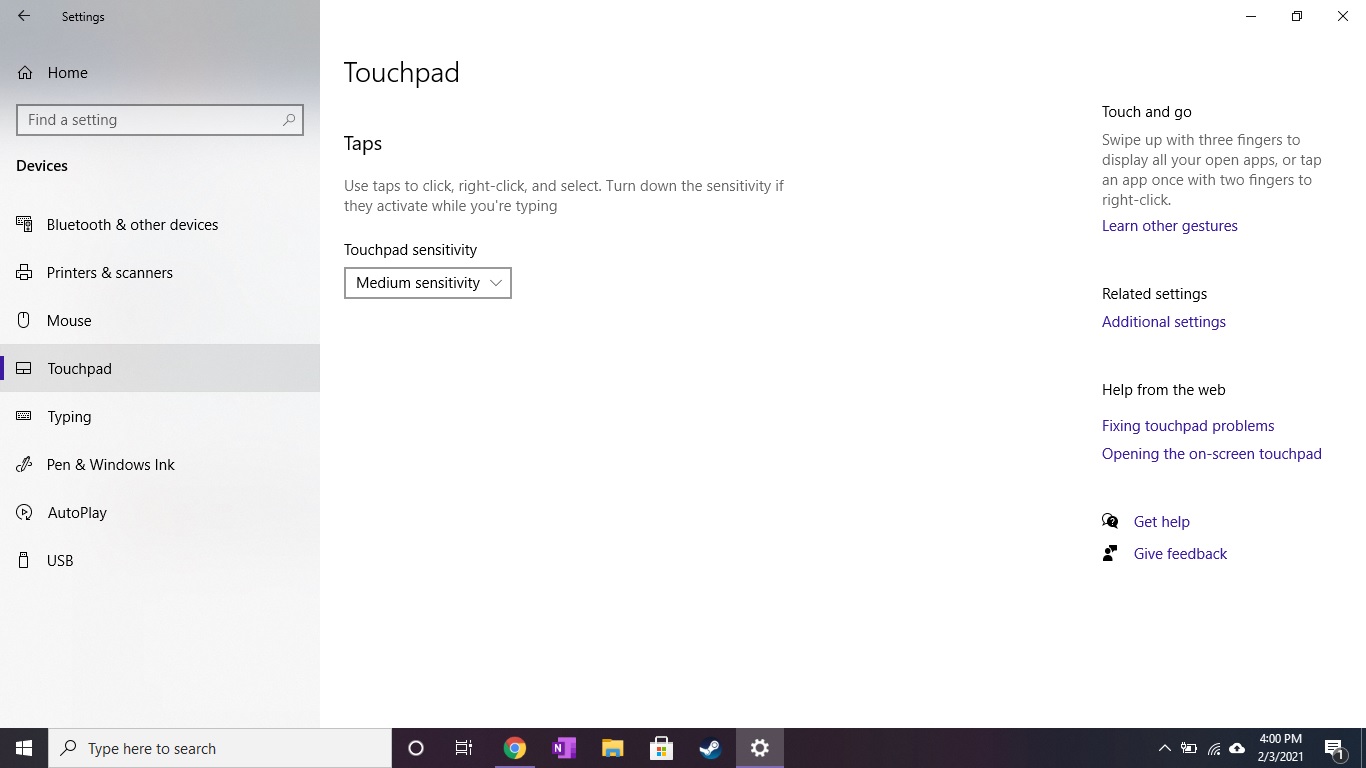The width and height of the screenshot is (1366, 768).
Task: Open Printers & scanners settings
Action: coord(24,272)
